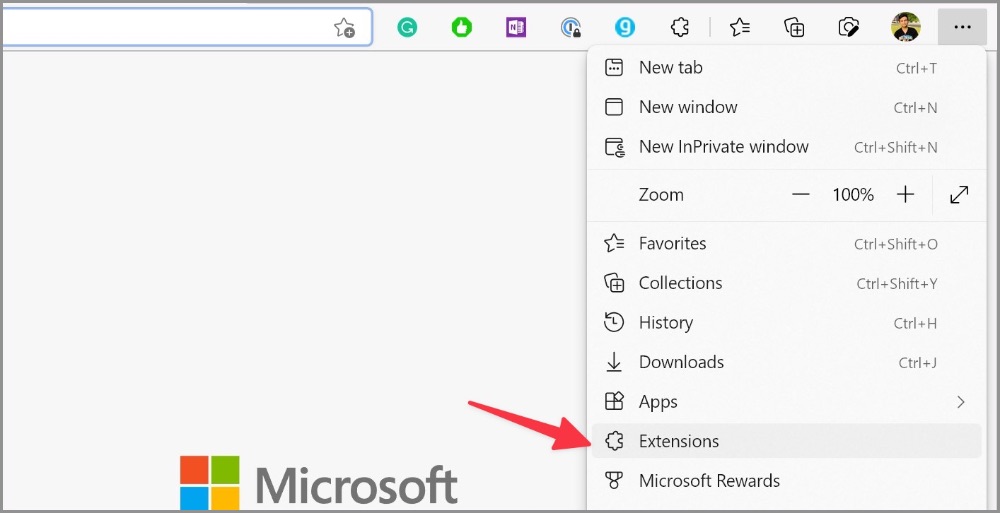This screenshot has height=513, width=1000.
Task: Open the Collections toolbar button
Action: pyautogui.click(x=794, y=27)
